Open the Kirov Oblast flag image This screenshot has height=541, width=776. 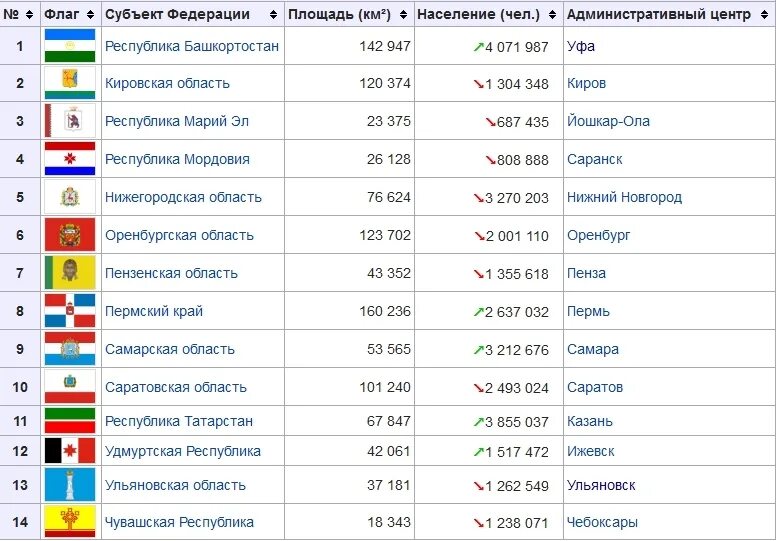coord(70,83)
